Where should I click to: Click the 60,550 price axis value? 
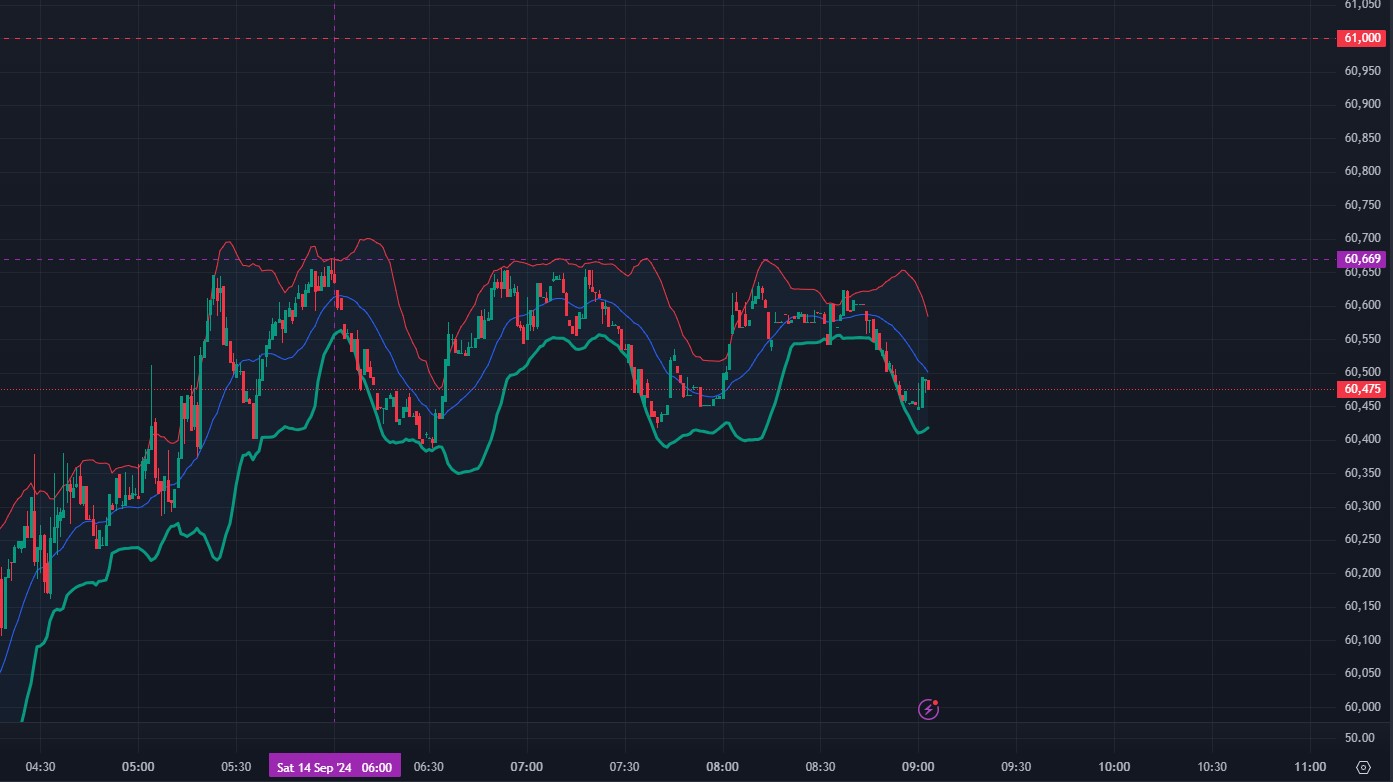1362,339
